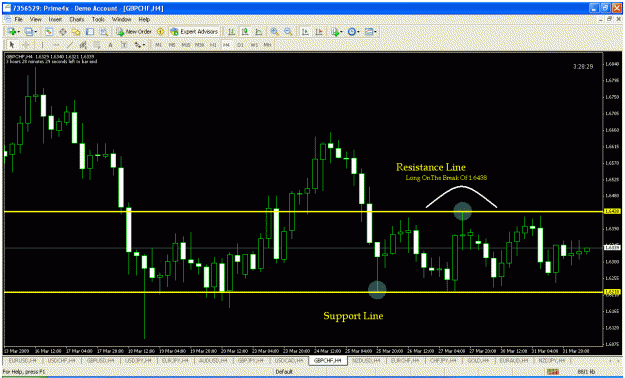Set timeframe to H1
The width and height of the screenshot is (625, 378).
[x=213, y=45]
